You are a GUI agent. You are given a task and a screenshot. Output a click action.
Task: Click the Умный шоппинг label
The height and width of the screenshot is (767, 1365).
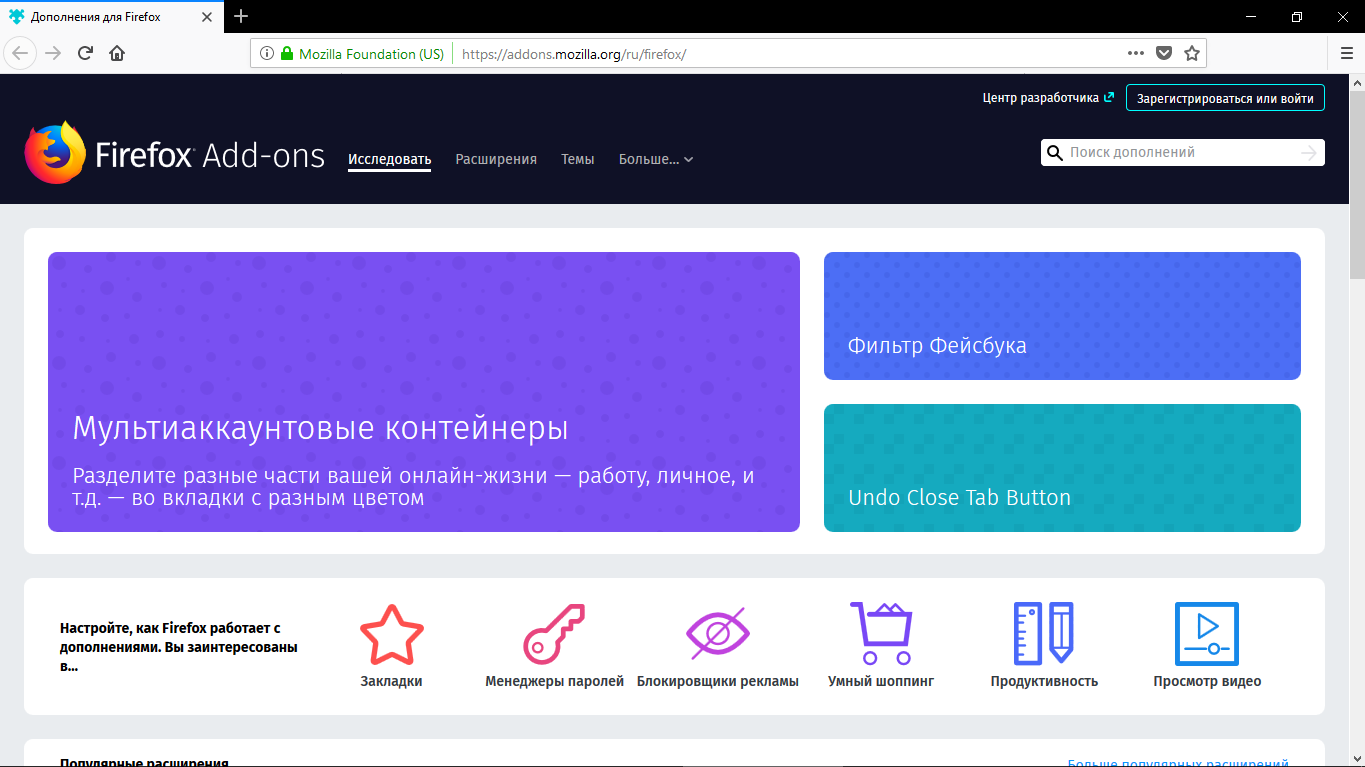click(x=881, y=681)
